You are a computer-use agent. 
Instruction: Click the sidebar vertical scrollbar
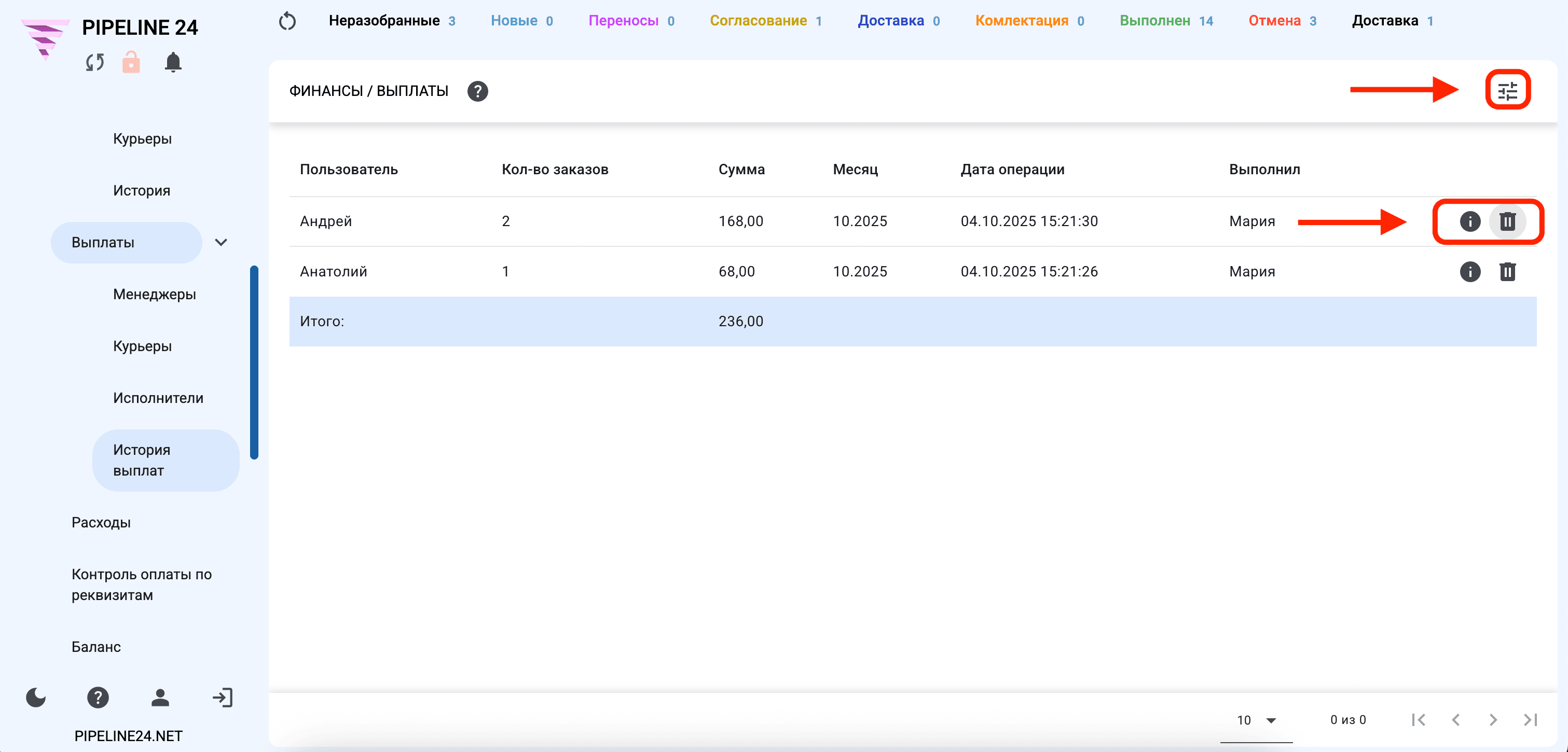(x=254, y=362)
